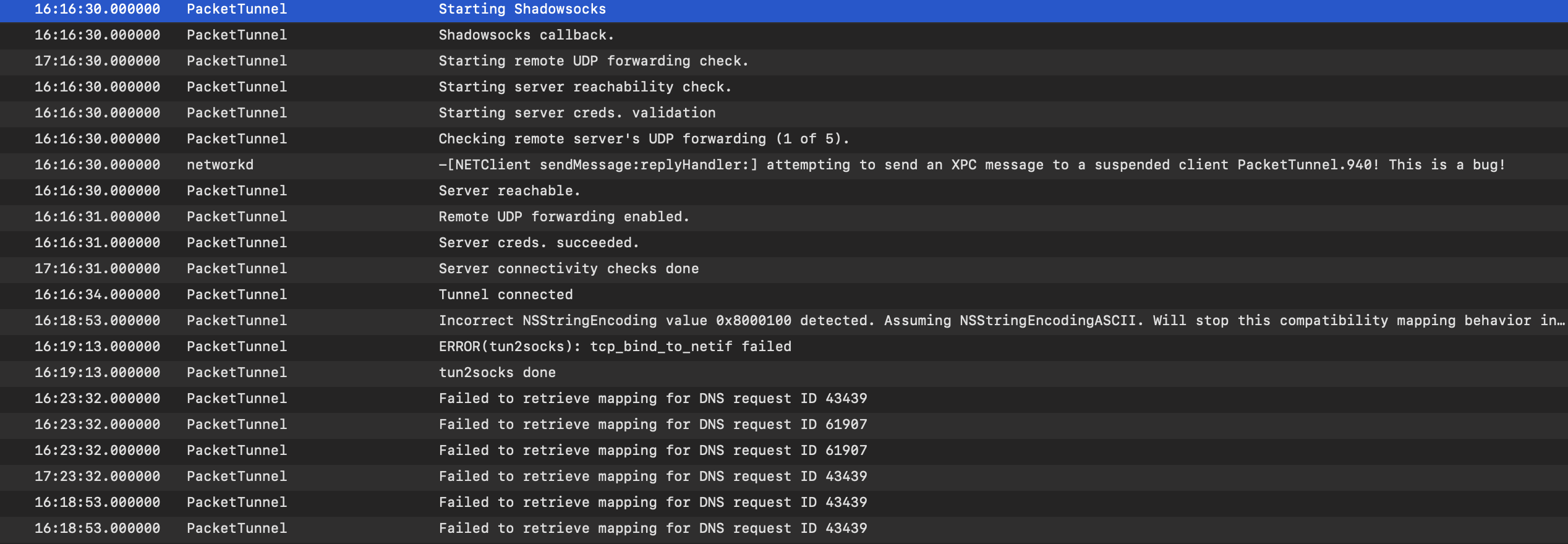Click the timestamp in the 'Starting Shadowsocks' row
This screenshot has width=1568, height=544.
point(97,9)
